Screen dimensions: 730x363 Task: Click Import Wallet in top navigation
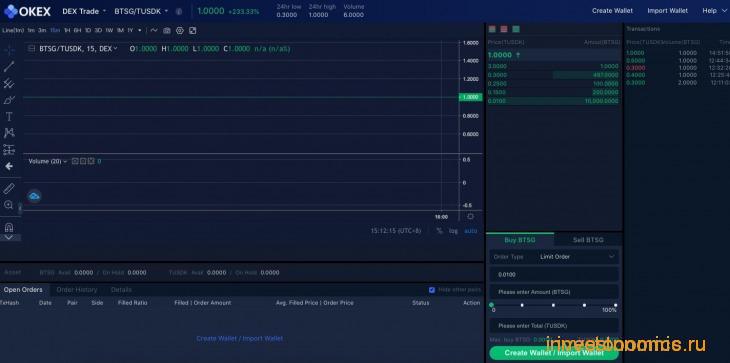667,11
